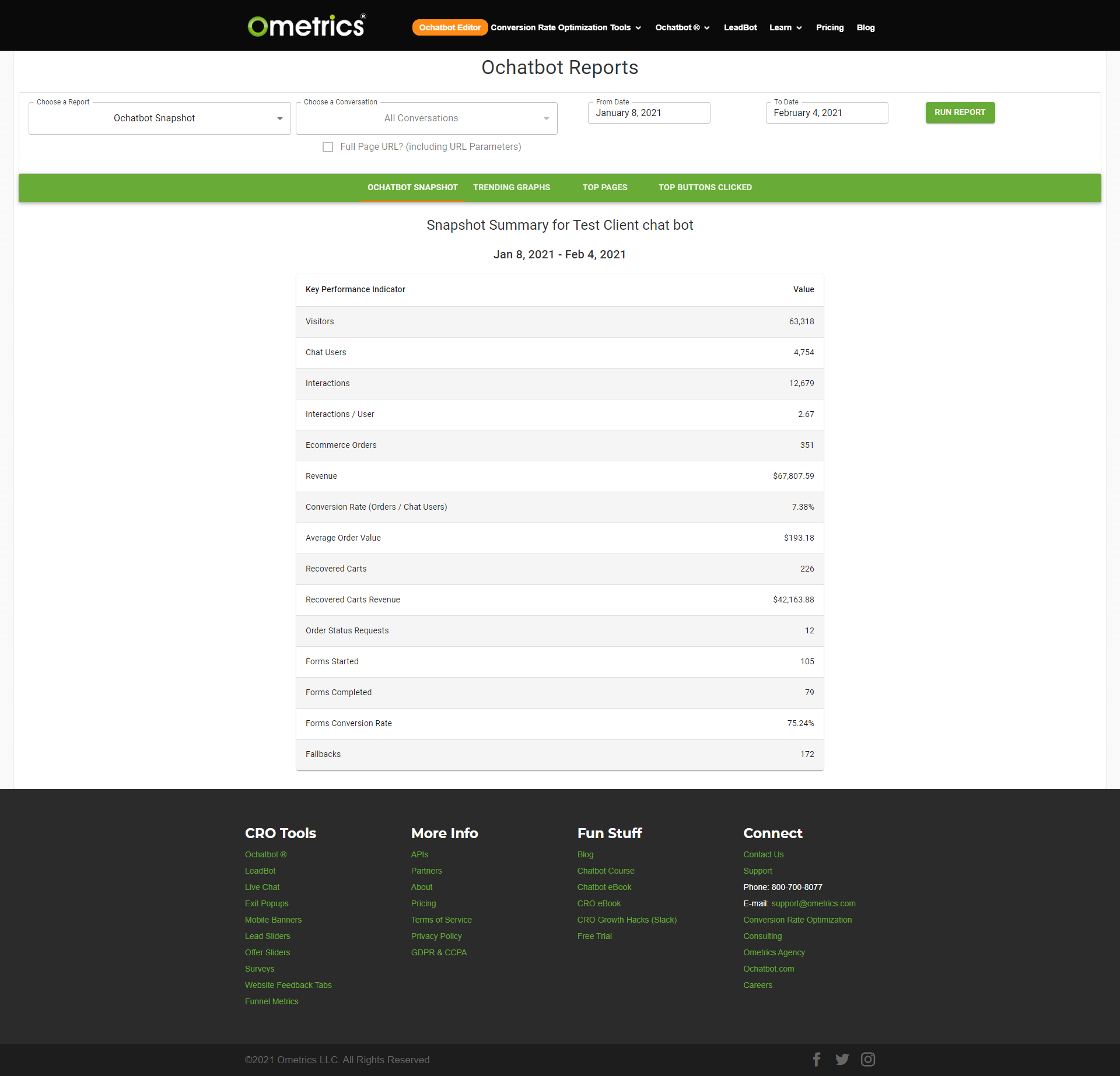Open LeadBot in top navigation
The height and width of the screenshot is (1076, 1120).
pos(740,27)
